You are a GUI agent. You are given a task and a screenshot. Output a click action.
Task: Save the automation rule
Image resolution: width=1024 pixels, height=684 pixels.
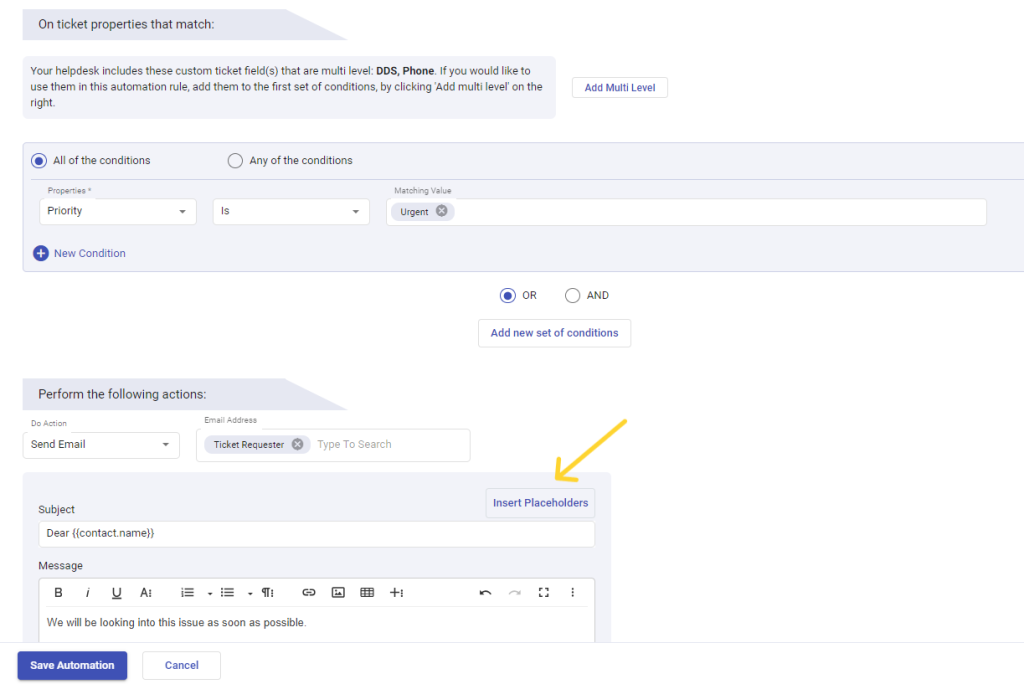tap(71, 665)
